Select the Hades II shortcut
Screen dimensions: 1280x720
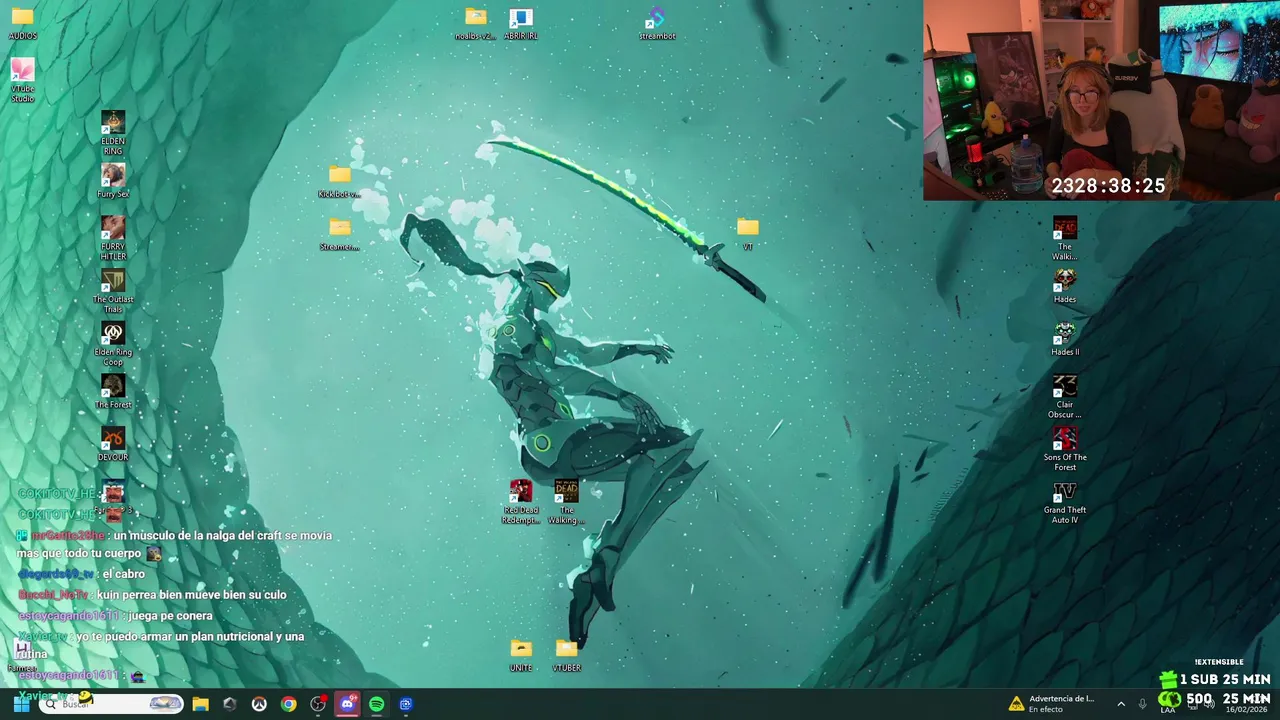[1065, 339]
